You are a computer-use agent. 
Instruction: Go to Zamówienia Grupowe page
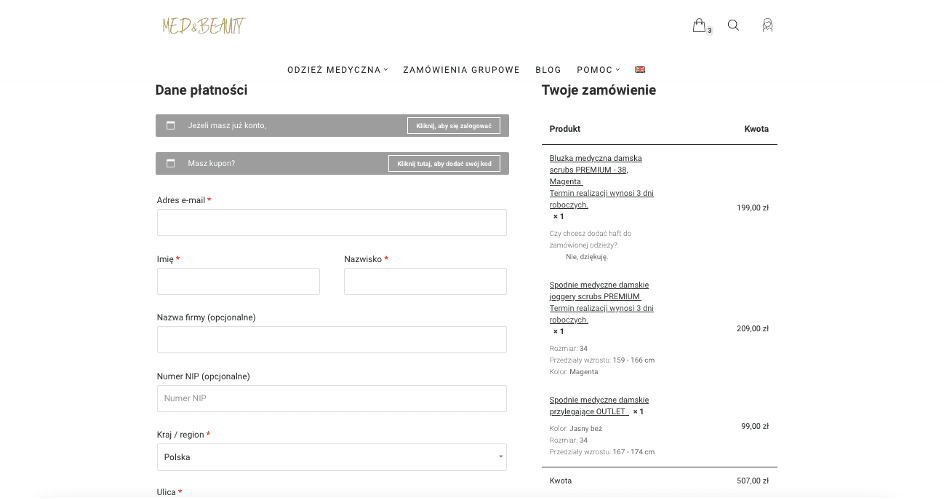[x=461, y=70]
